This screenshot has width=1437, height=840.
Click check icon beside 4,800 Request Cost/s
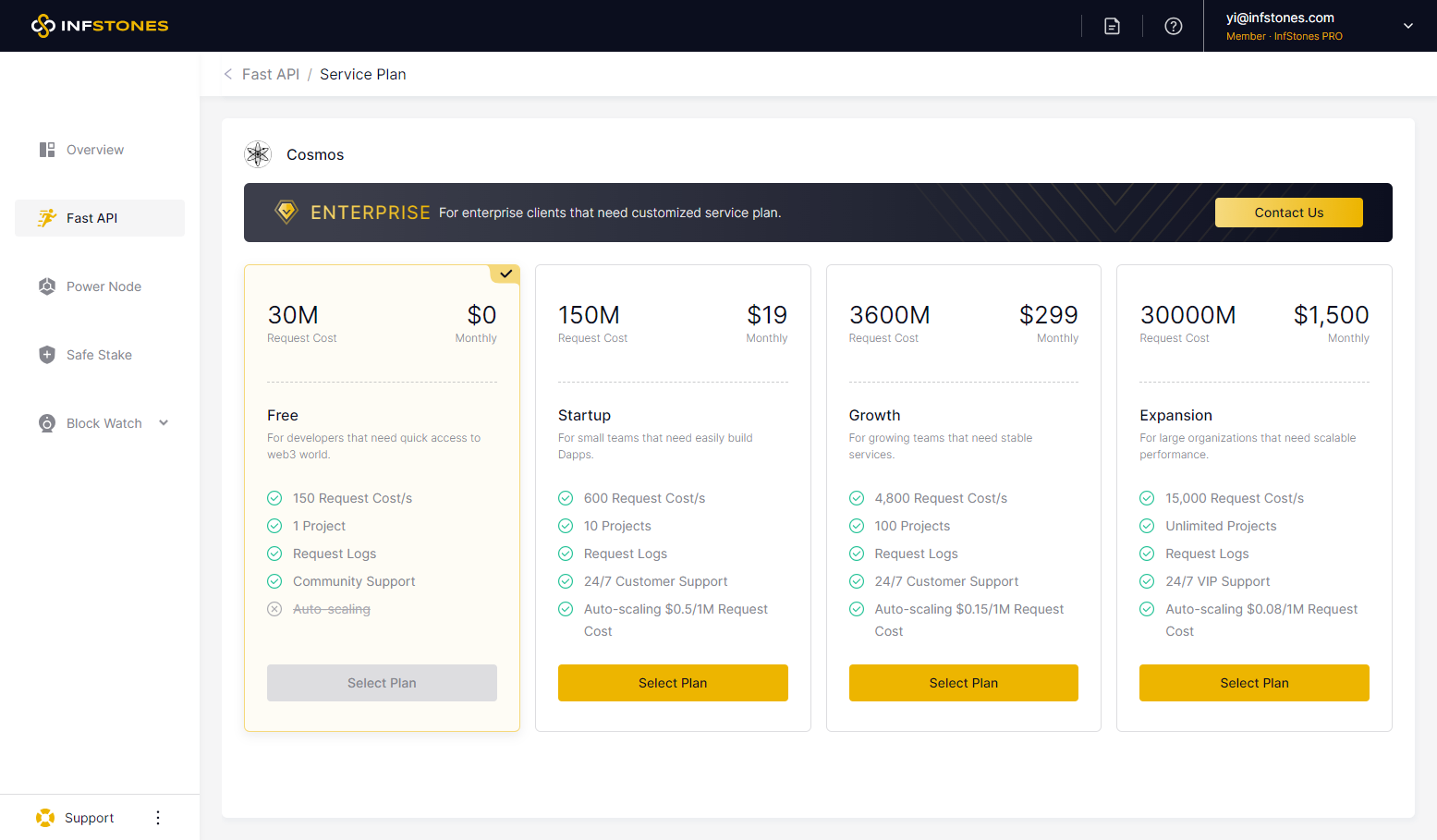tap(857, 498)
